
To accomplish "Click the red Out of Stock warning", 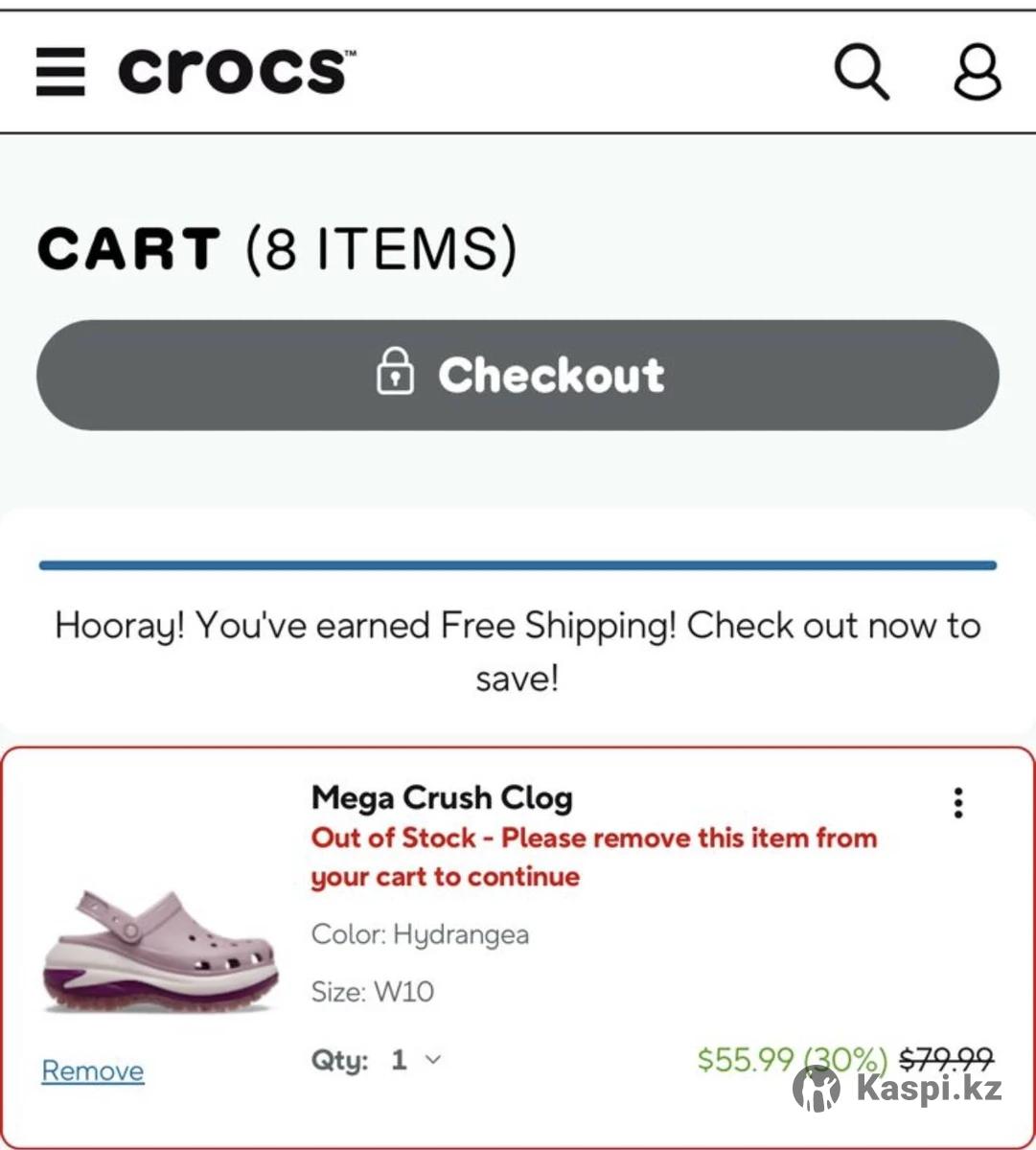I will [593, 857].
